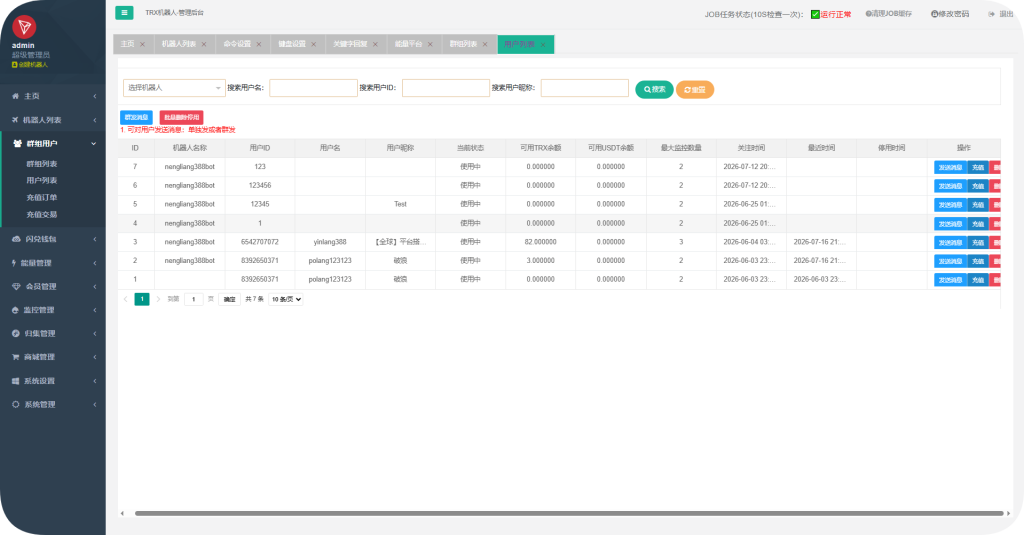
Task: Select 充值订单 in the sidebar submenu
Action: point(42,197)
